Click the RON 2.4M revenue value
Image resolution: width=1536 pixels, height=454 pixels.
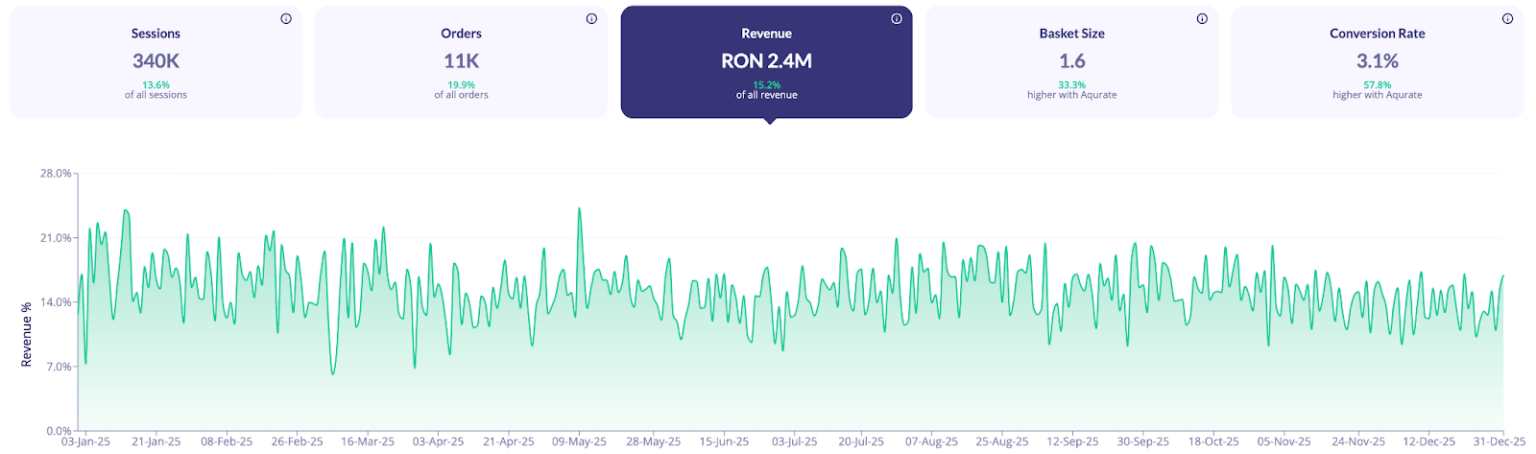click(766, 60)
